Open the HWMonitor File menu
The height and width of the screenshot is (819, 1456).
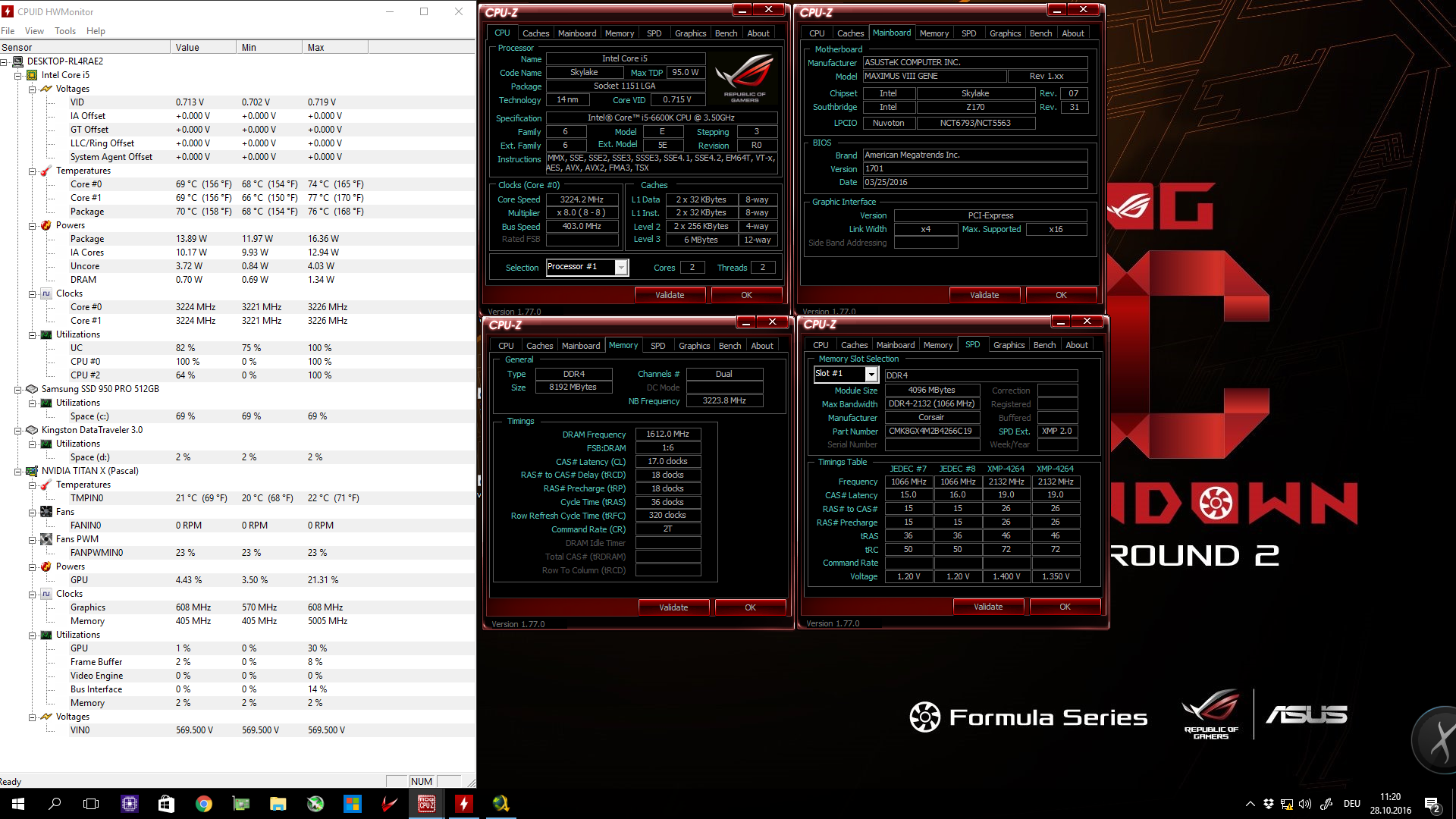pos(8,31)
